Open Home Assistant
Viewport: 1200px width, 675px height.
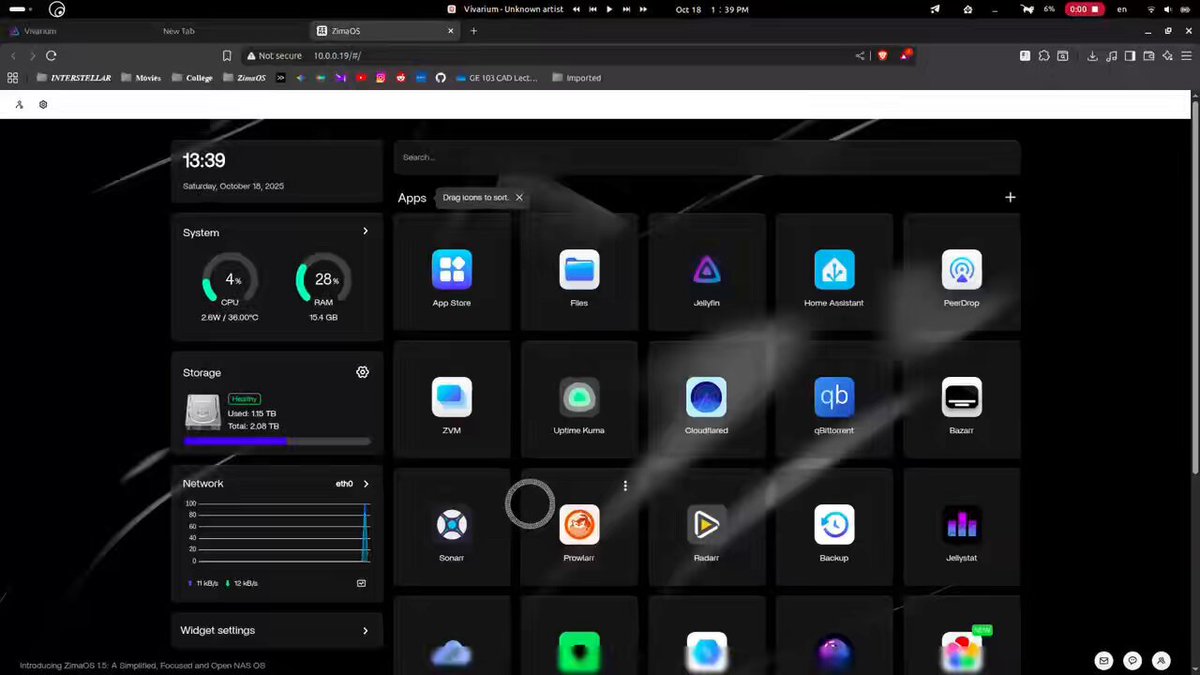834,270
